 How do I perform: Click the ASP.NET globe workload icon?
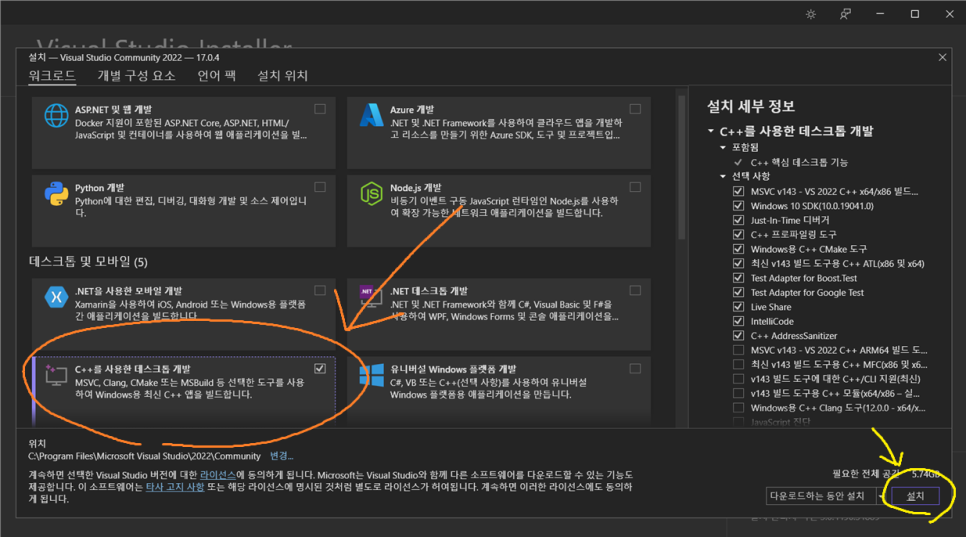tap(56, 116)
